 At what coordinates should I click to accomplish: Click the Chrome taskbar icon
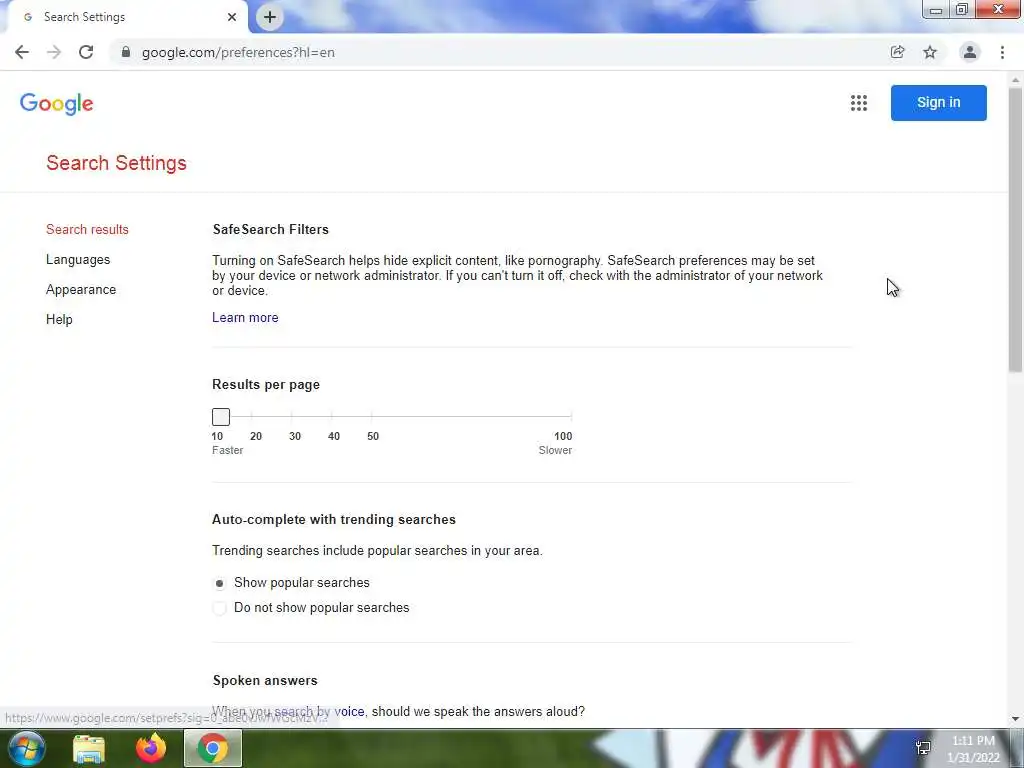213,748
